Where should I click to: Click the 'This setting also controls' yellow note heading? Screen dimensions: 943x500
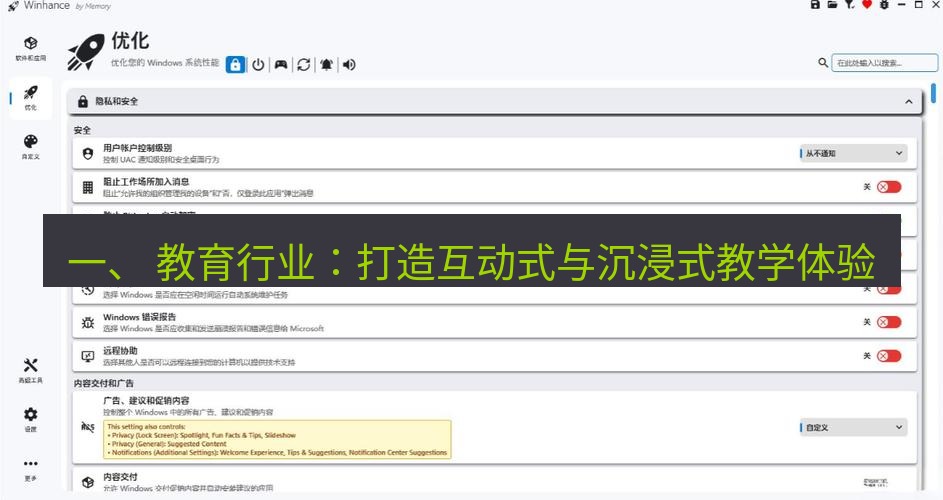(x=146, y=427)
